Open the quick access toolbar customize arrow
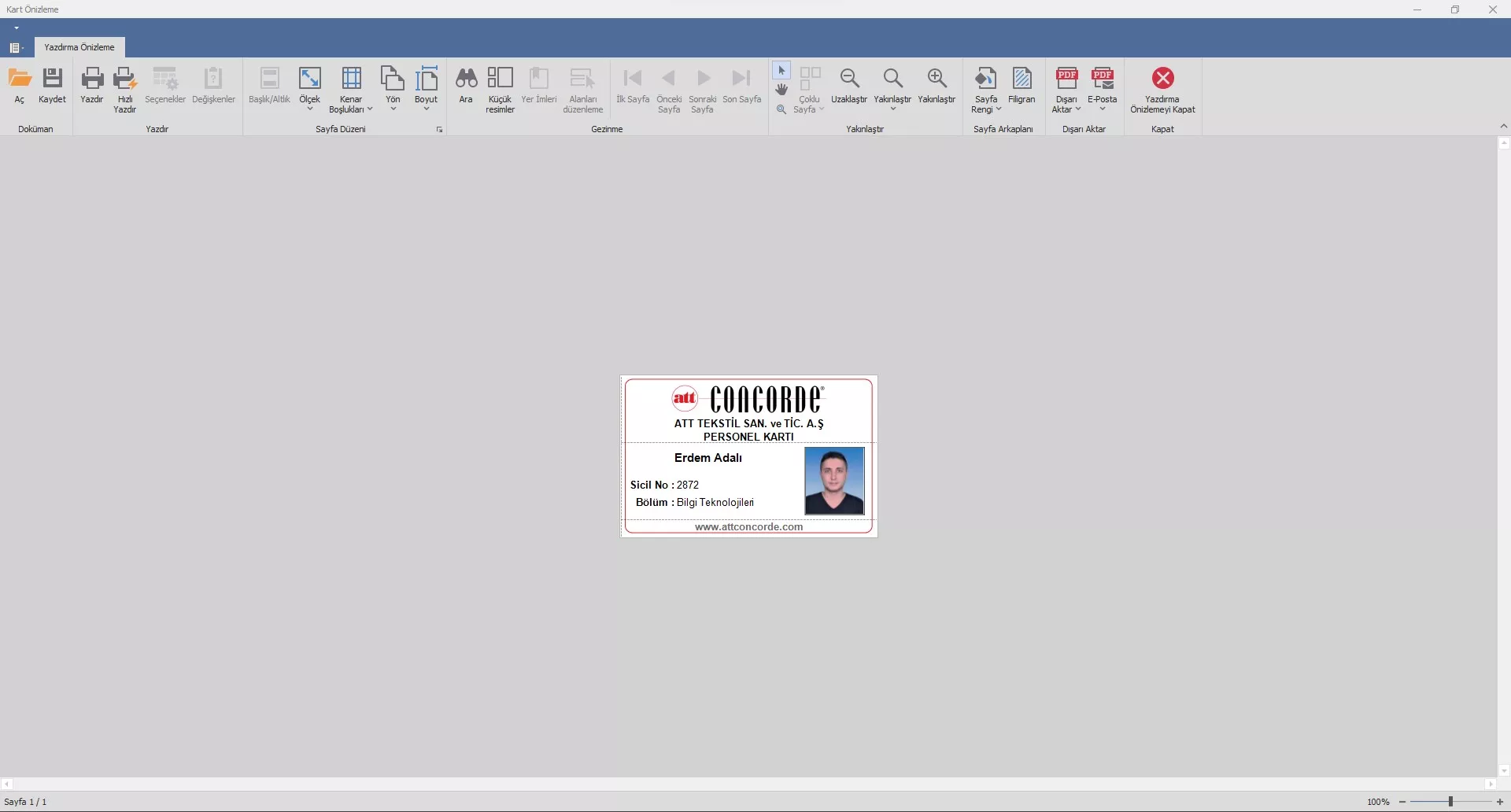The height and width of the screenshot is (812, 1511). click(x=17, y=28)
